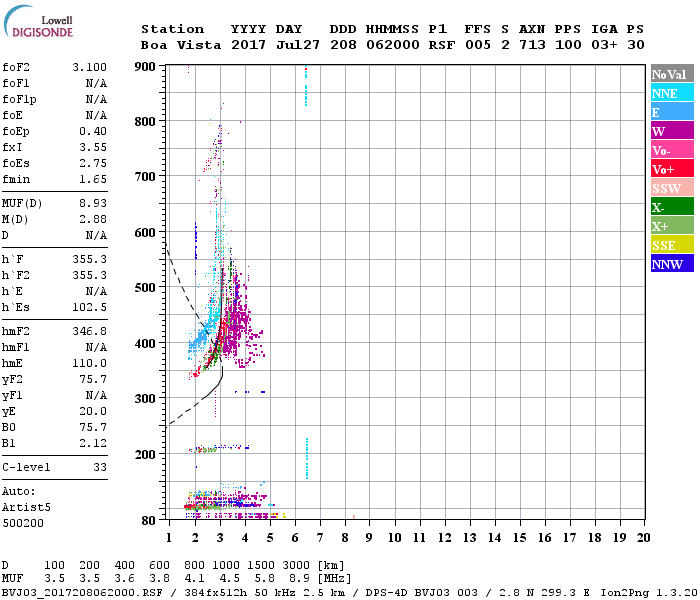Choose the X- dark green legend swatch

(x=671, y=207)
